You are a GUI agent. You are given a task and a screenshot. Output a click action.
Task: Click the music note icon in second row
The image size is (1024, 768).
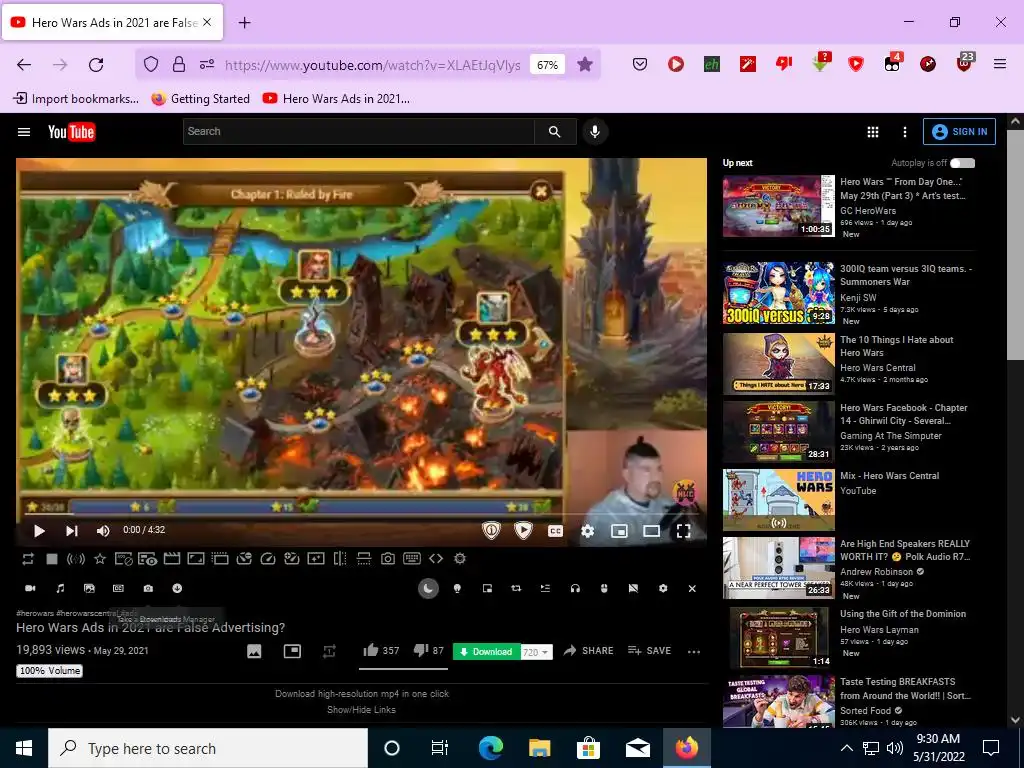click(x=60, y=588)
